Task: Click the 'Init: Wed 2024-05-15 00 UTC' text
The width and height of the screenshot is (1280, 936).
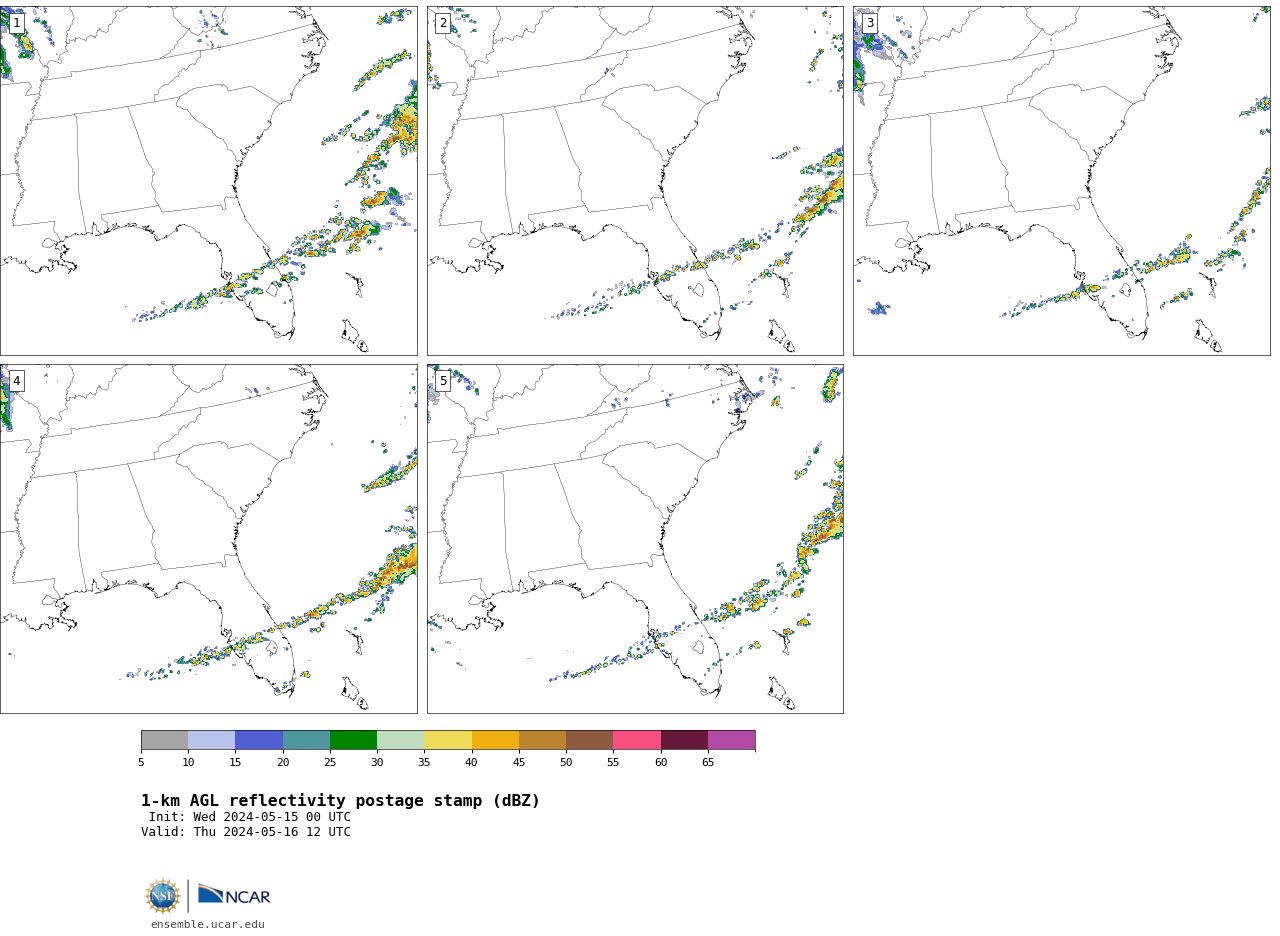Action: click(x=250, y=817)
